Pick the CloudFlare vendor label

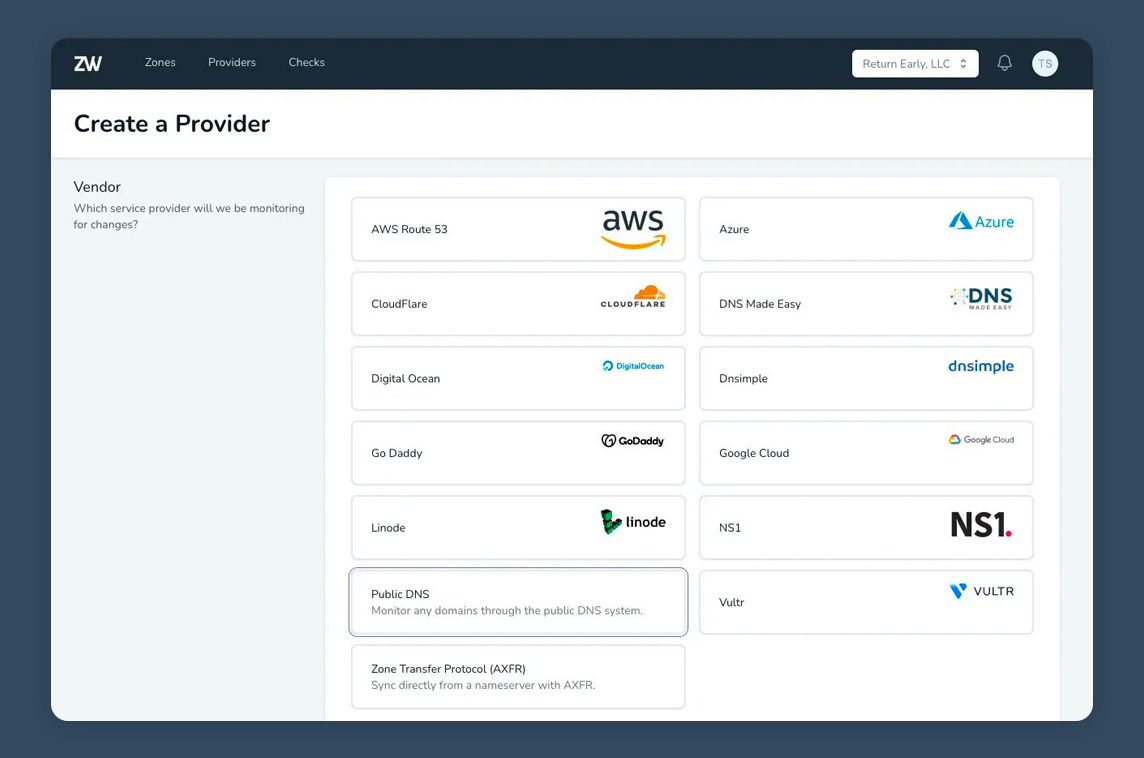coord(399,303)
